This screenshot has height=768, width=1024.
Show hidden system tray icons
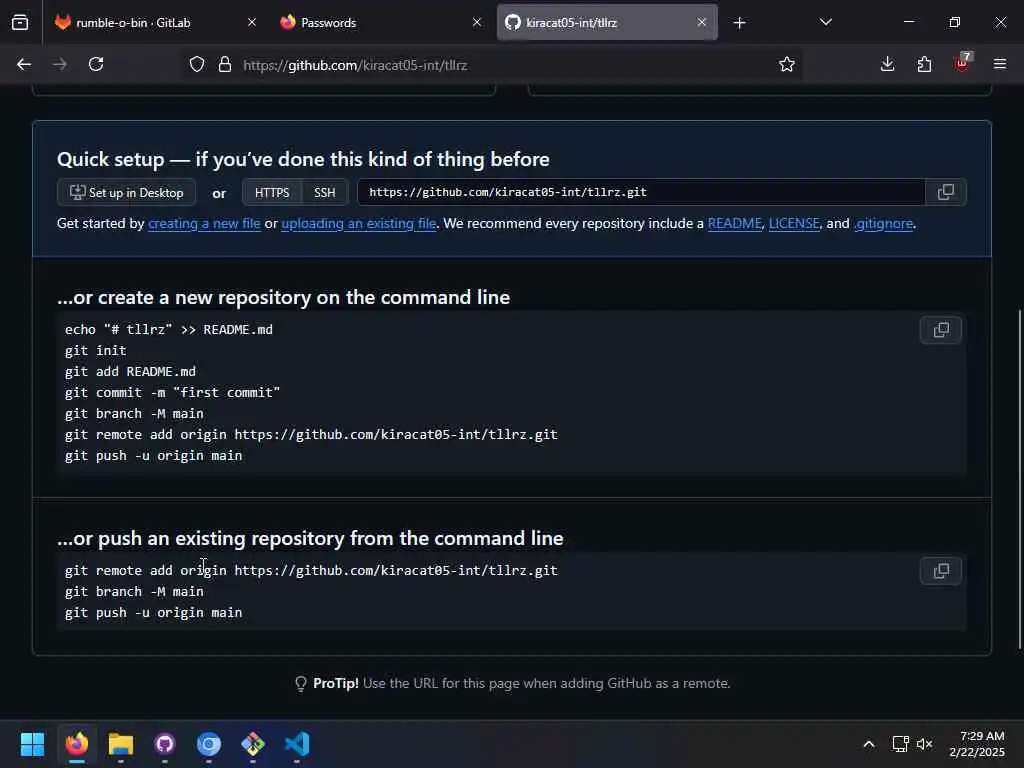(x=869, y=744)
